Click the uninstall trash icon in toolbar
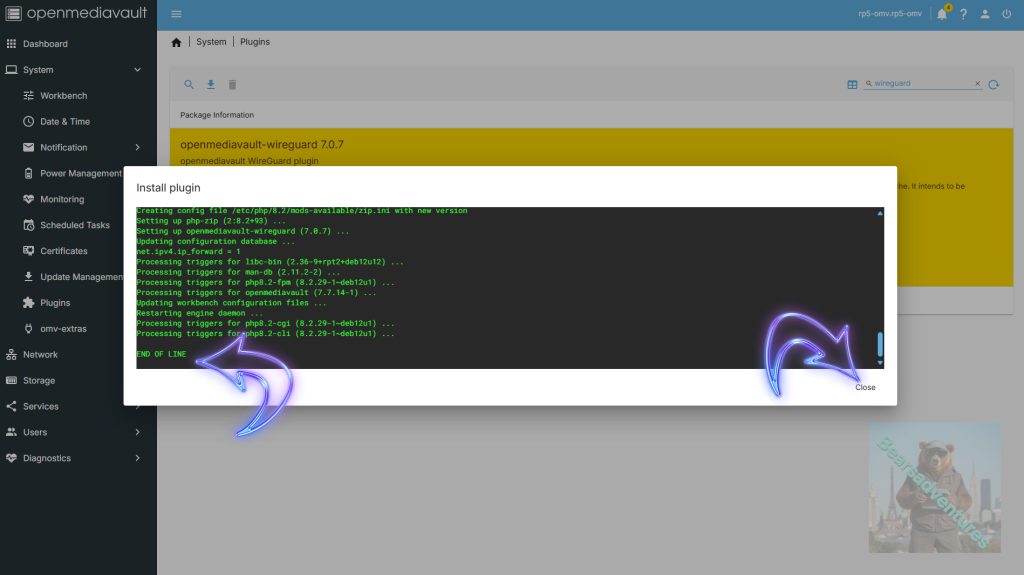Viewport: 1024px width, 575px height. [x=233, y=85]
